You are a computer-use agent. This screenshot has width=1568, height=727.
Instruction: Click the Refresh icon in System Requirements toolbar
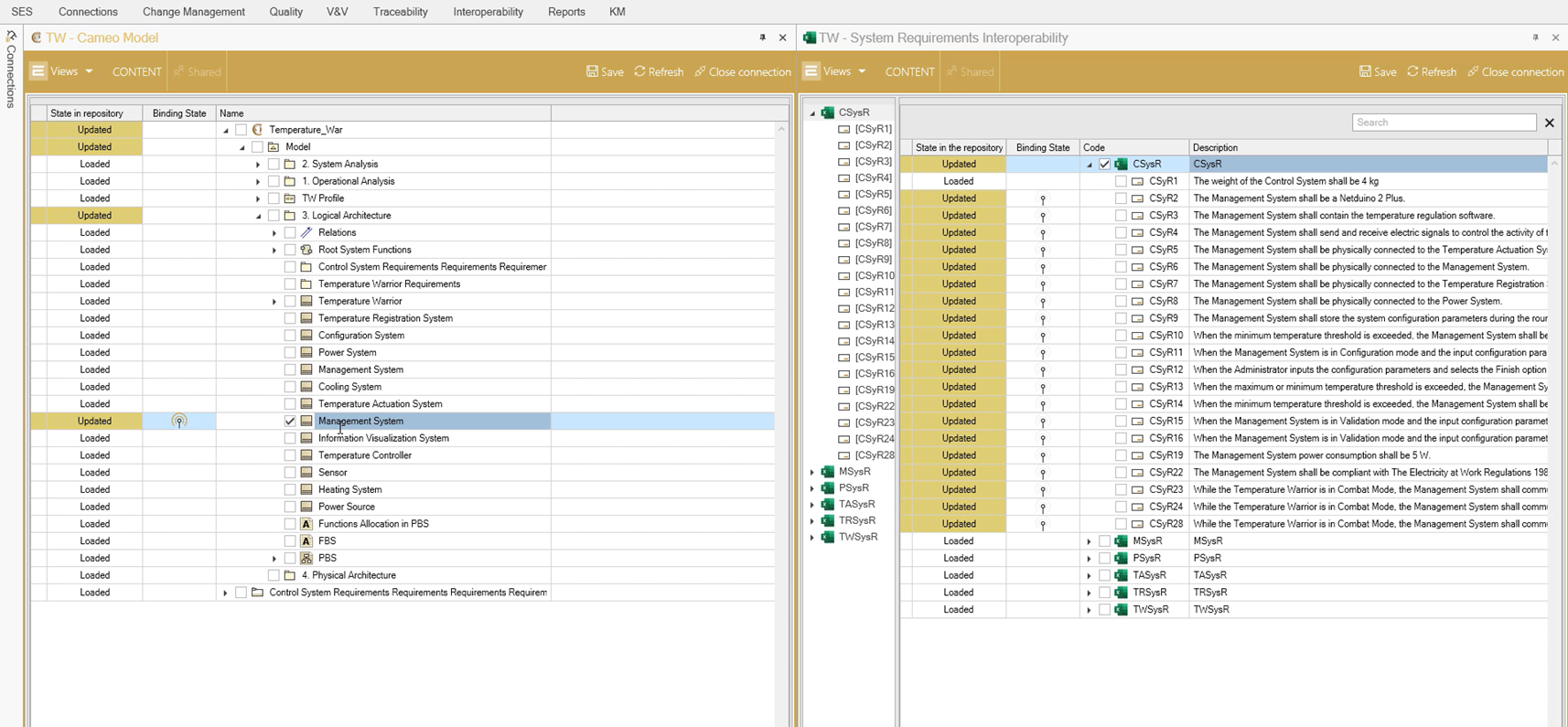pyautogui.click(x=1413, y=71)
